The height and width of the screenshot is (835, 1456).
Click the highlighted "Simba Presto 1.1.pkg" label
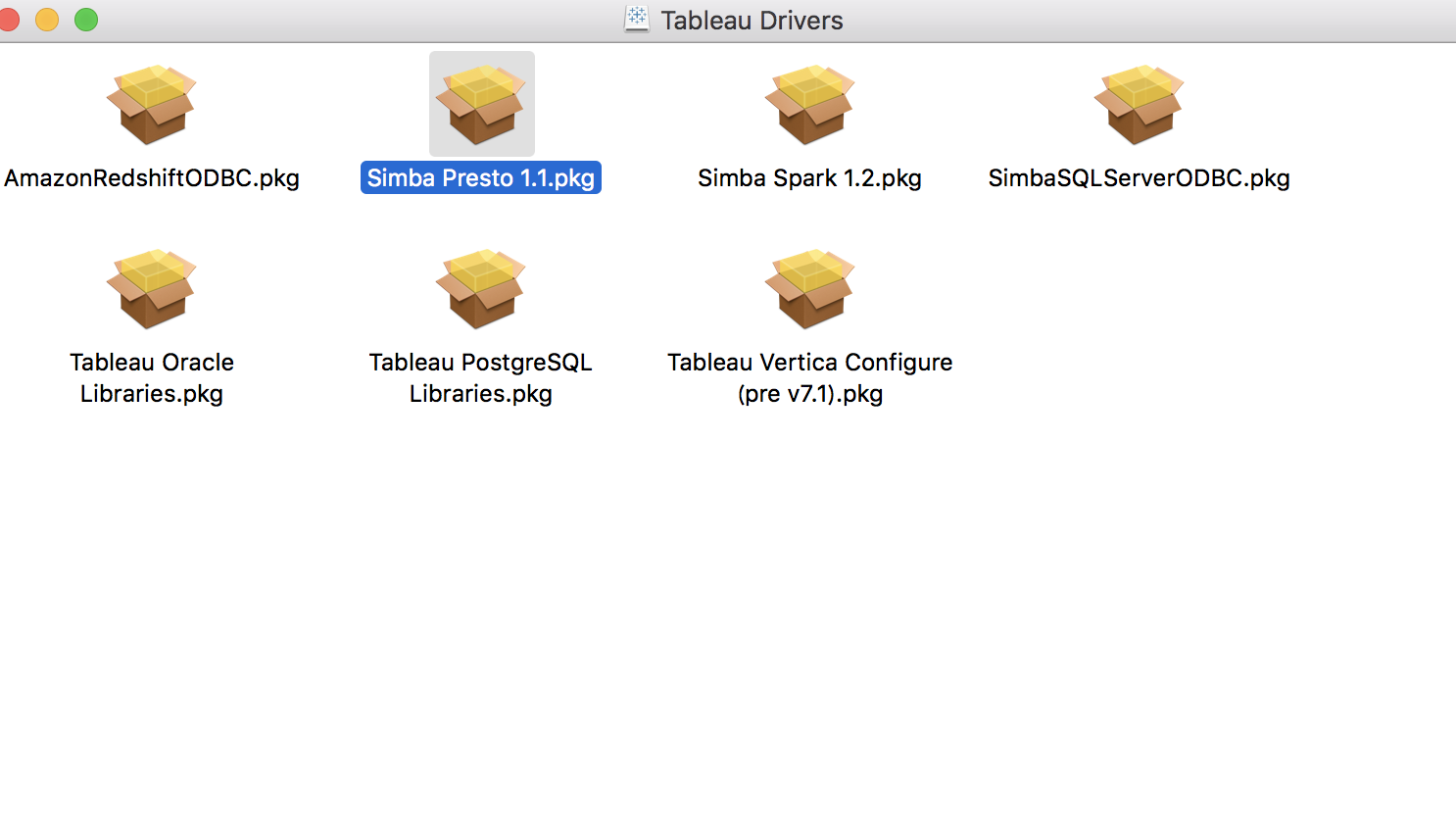(481, 178)
